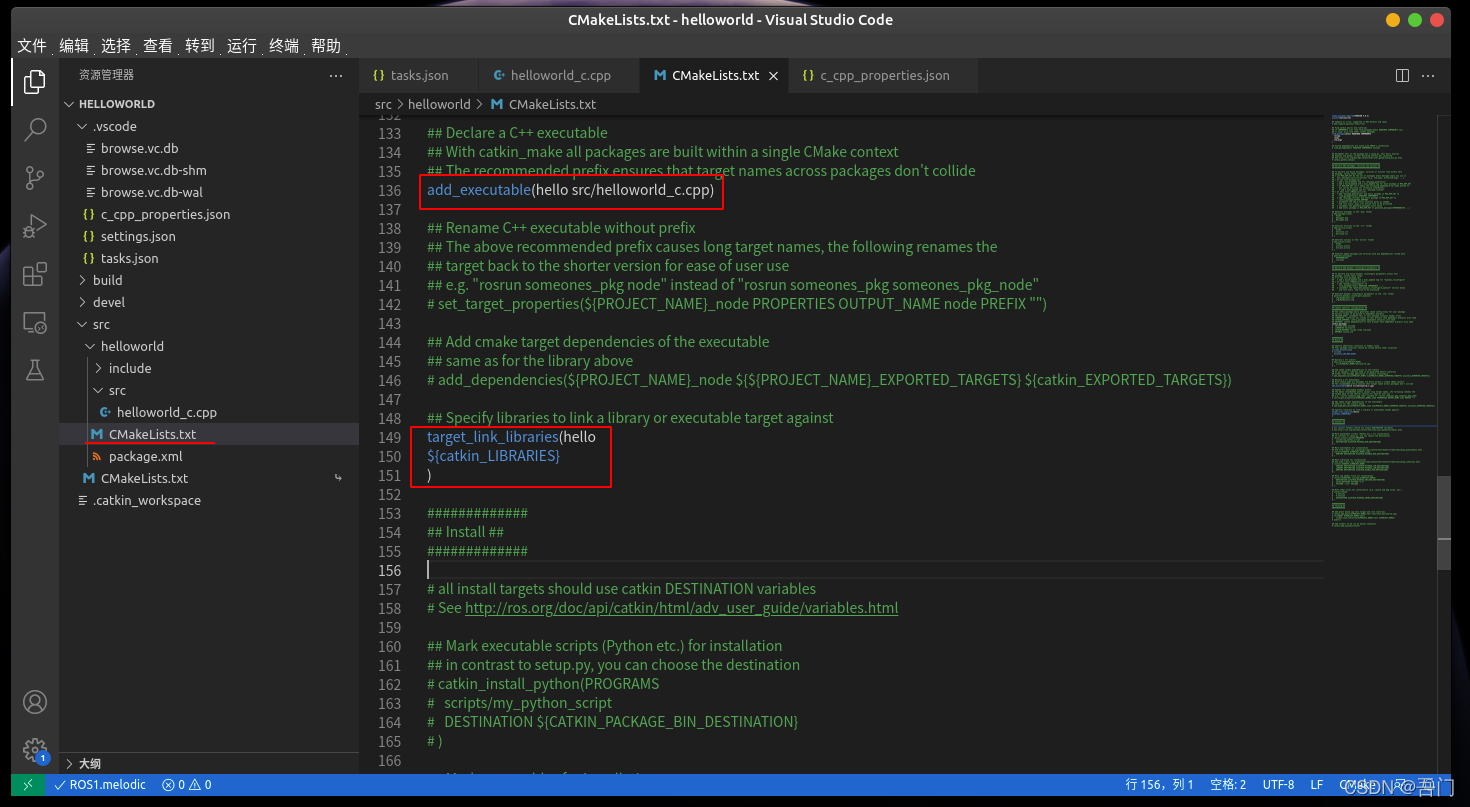This screenshot has height=807, width=1470.
Task: Open the Source Control view
Action: click(34, 177)
